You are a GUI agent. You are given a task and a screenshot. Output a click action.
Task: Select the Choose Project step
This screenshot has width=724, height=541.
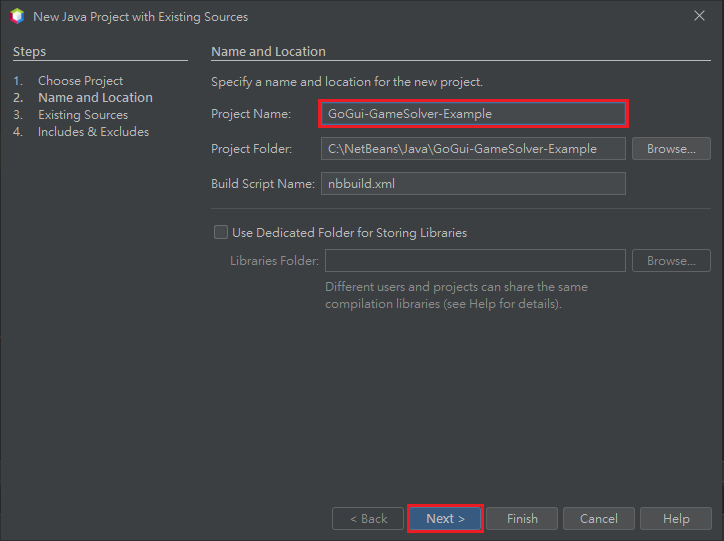coord(80,81)
